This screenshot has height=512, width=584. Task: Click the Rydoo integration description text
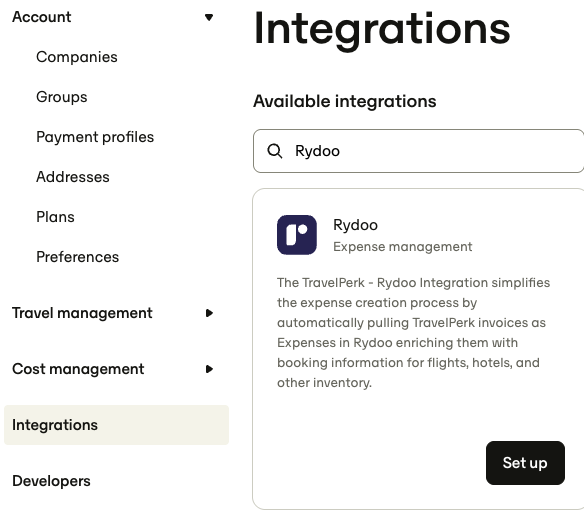(x=413, y=333)
